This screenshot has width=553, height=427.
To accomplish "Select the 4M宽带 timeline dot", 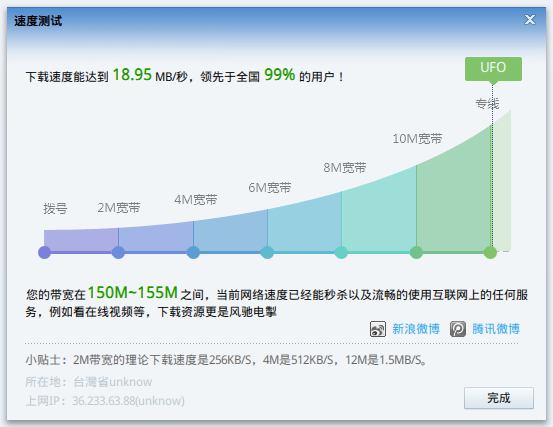I will click(193, 252).
